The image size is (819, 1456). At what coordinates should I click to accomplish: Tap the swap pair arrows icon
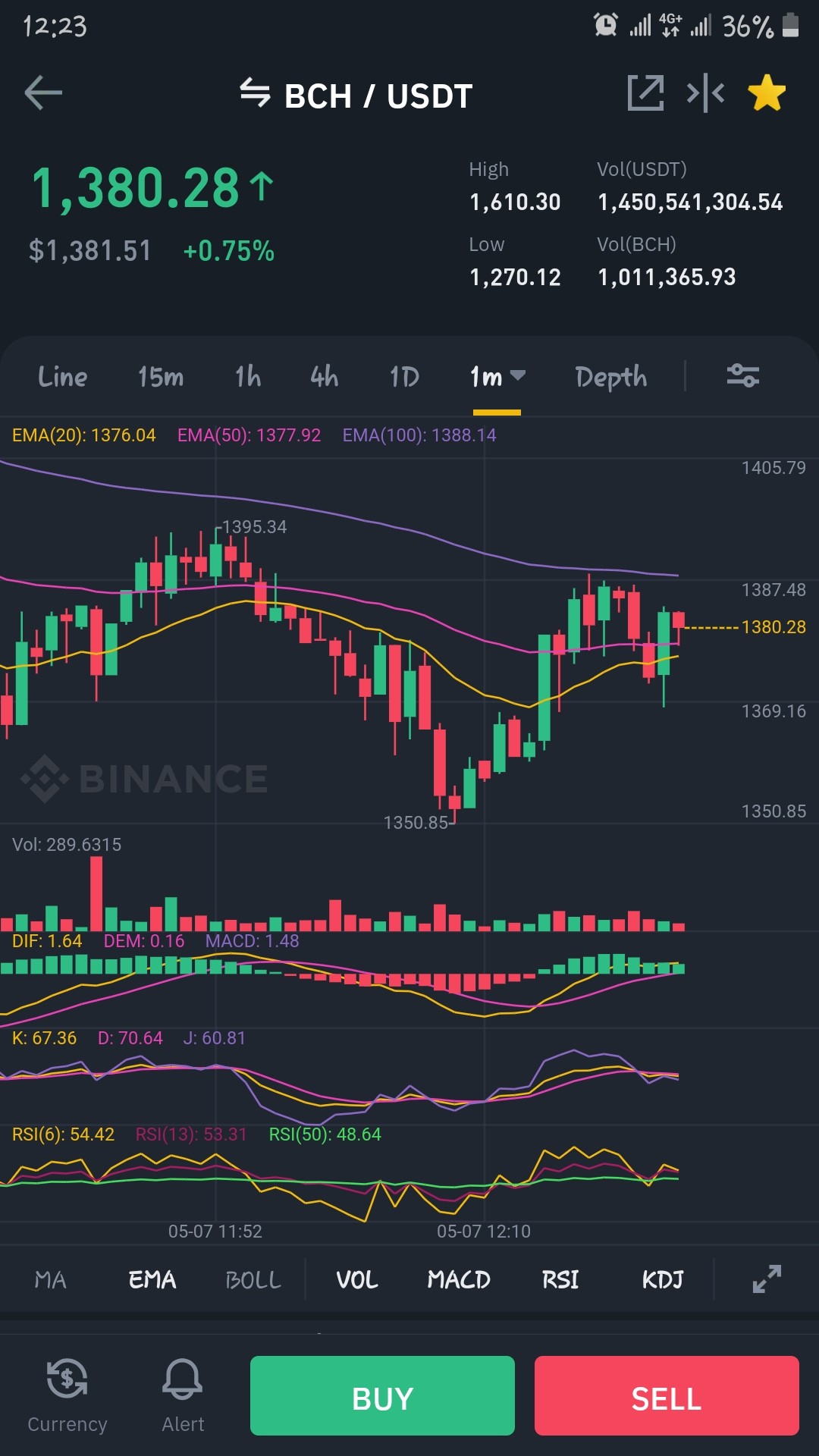(255, 93)
